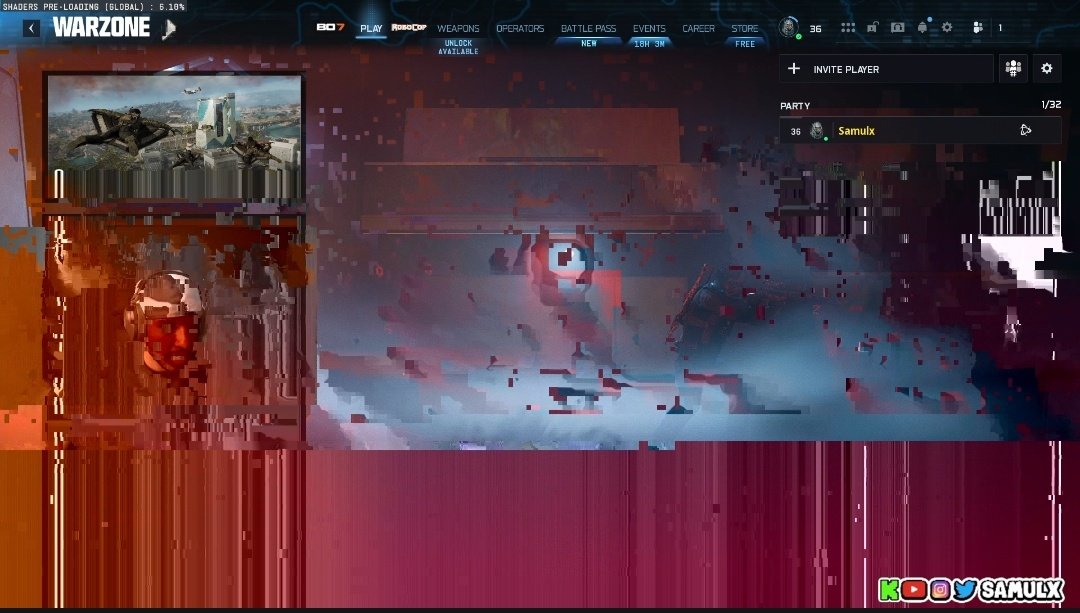Viewport: 1080px width, 613px height.
Task: Open the RoboCop event tab
Action: 408,28
